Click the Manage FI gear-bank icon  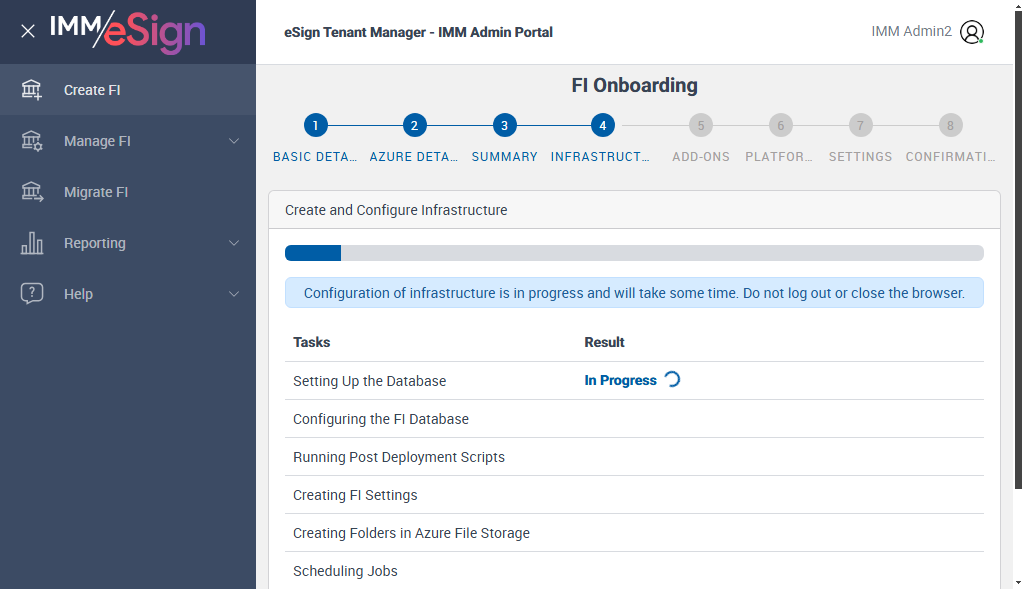32,141
